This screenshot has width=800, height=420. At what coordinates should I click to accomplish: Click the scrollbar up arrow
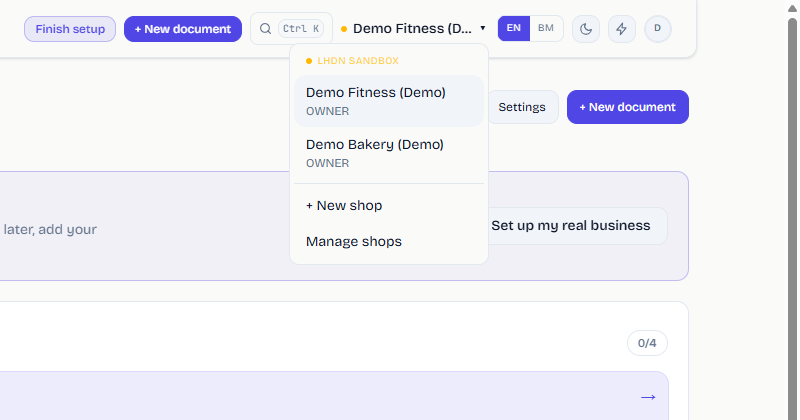pos(792,8)
